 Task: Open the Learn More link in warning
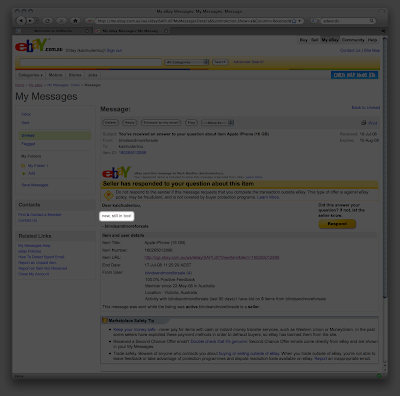pyautogui.click(x=268, y=197)
